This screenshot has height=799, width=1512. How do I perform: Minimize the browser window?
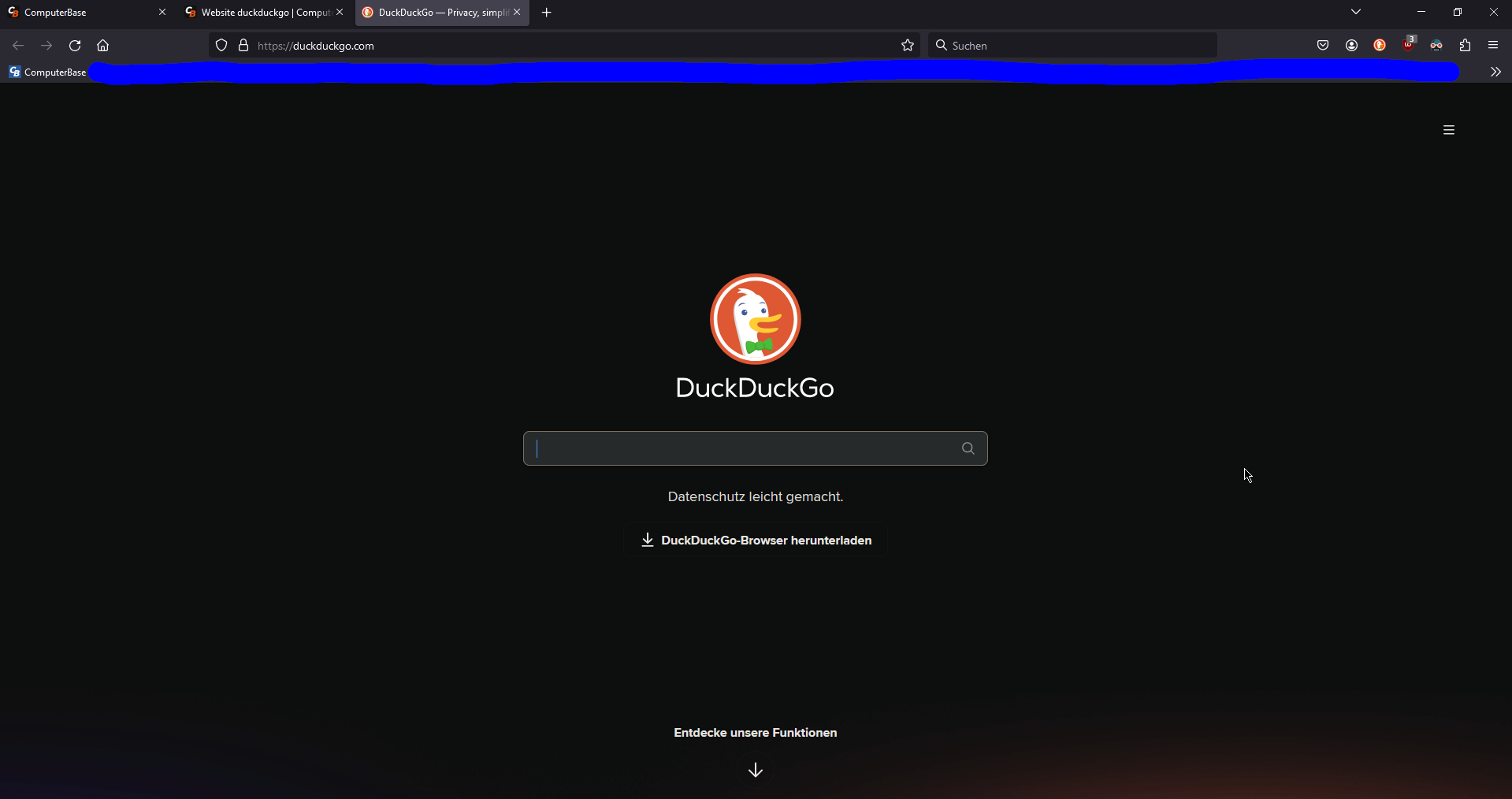1421,12
